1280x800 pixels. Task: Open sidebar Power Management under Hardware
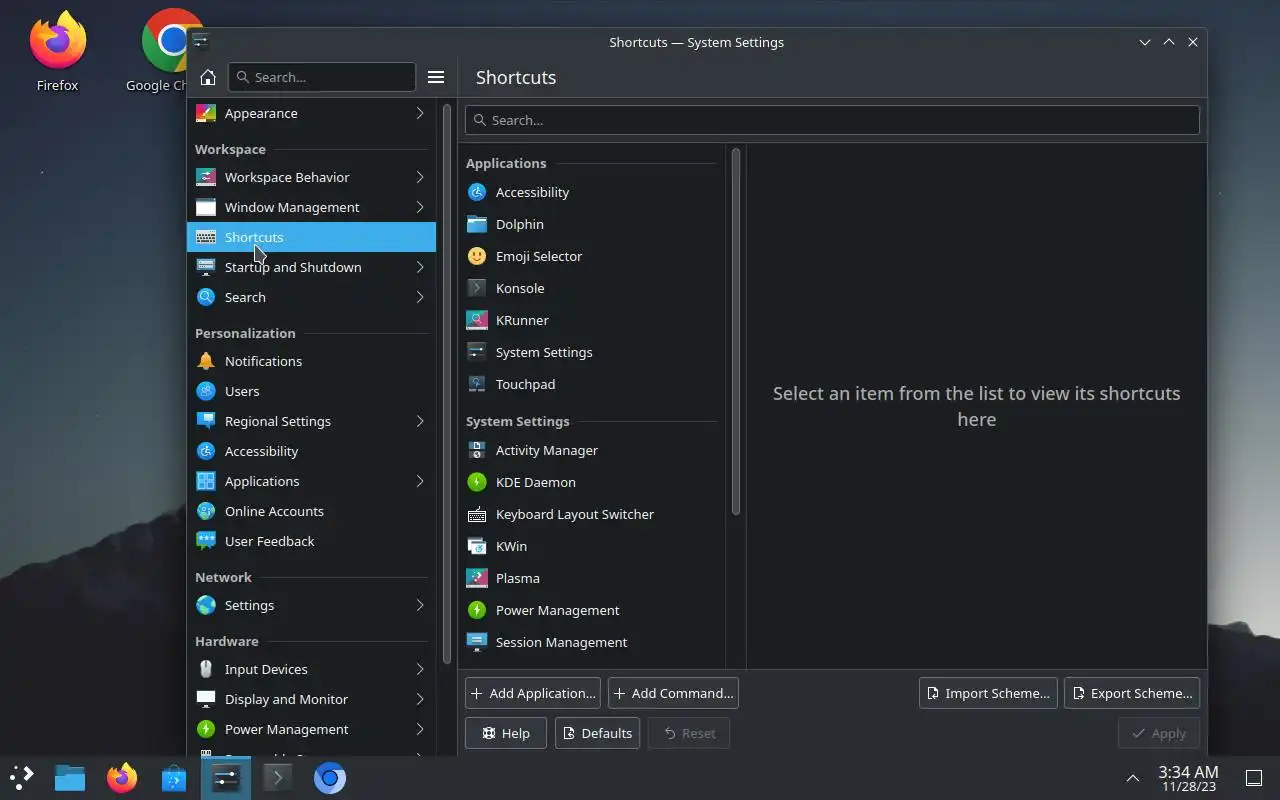click(x=311, y=729)
